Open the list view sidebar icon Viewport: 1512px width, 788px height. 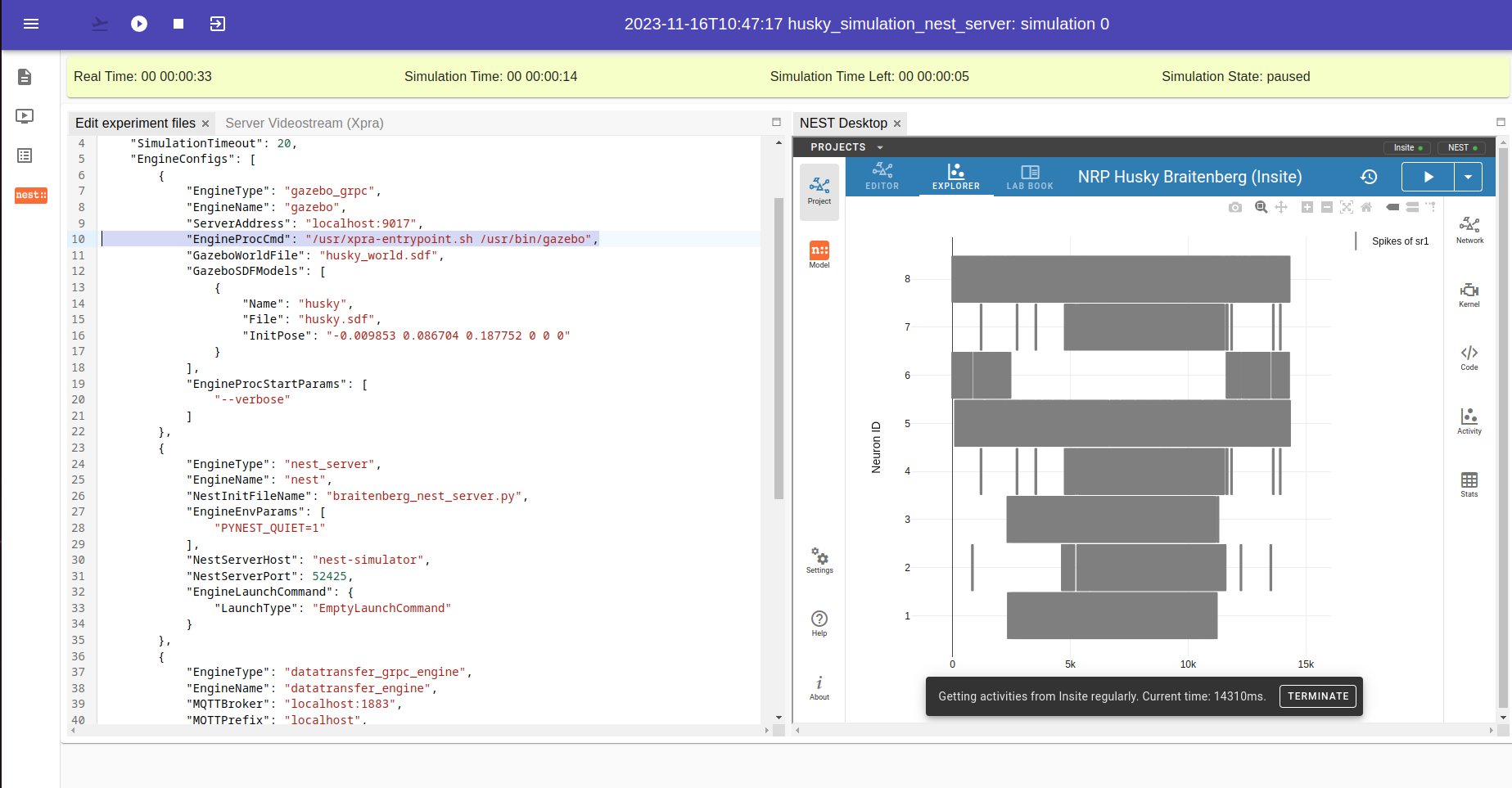(x=25, y=155)
